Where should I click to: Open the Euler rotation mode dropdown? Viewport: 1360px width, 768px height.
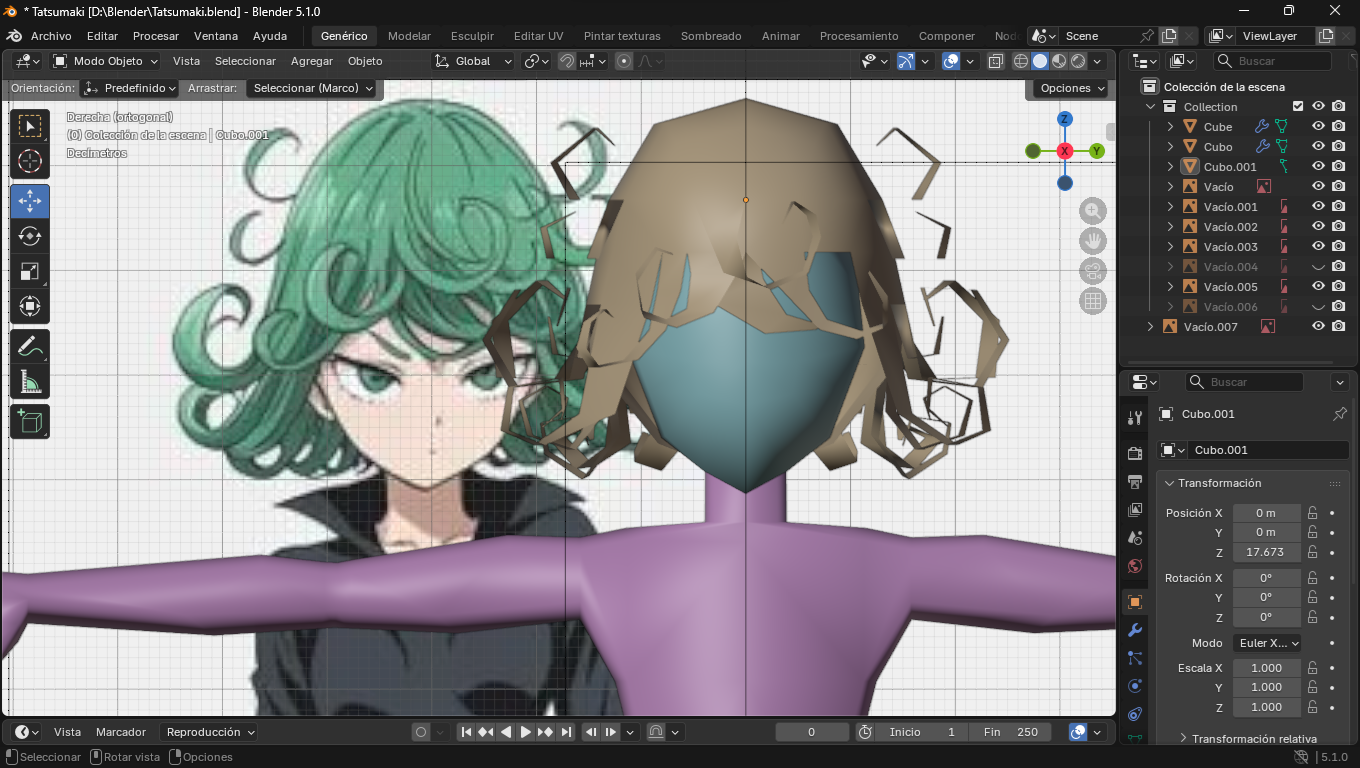1267,643
